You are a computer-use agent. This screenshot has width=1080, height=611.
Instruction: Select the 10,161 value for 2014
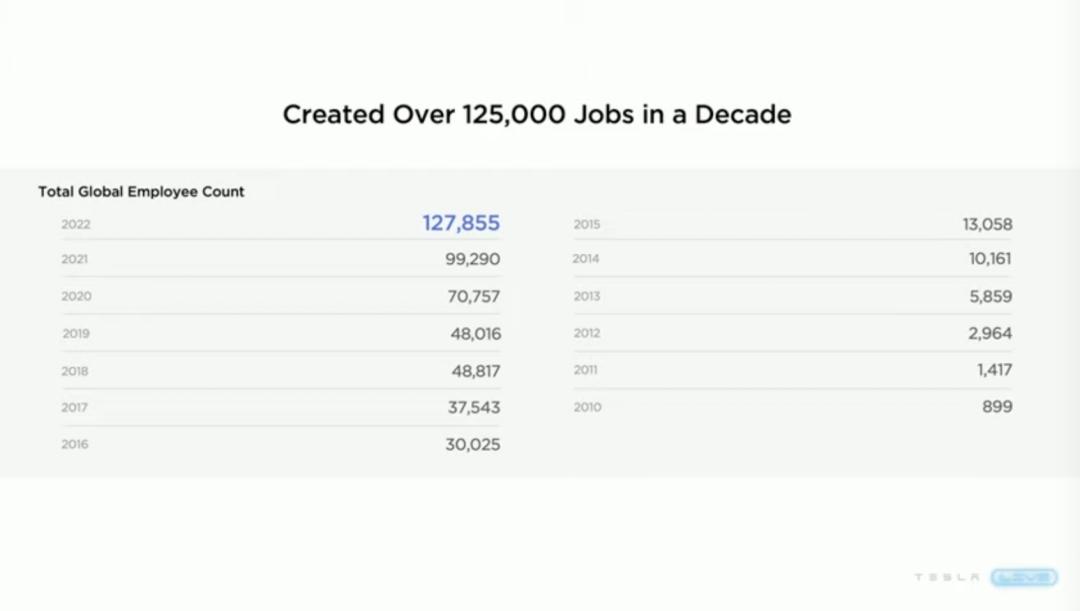pos(990,259)
